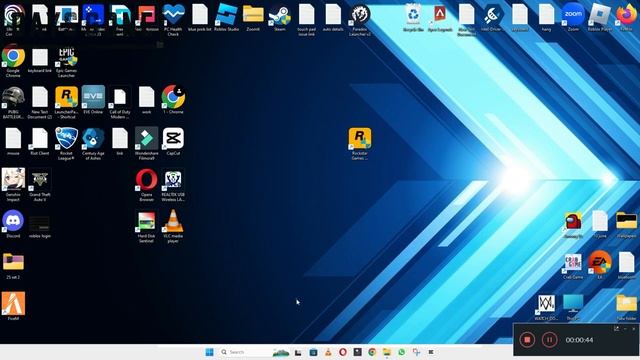640x360 pixels.
Task: Launch VLC media player desktop icon
Action: coord(173,221)
